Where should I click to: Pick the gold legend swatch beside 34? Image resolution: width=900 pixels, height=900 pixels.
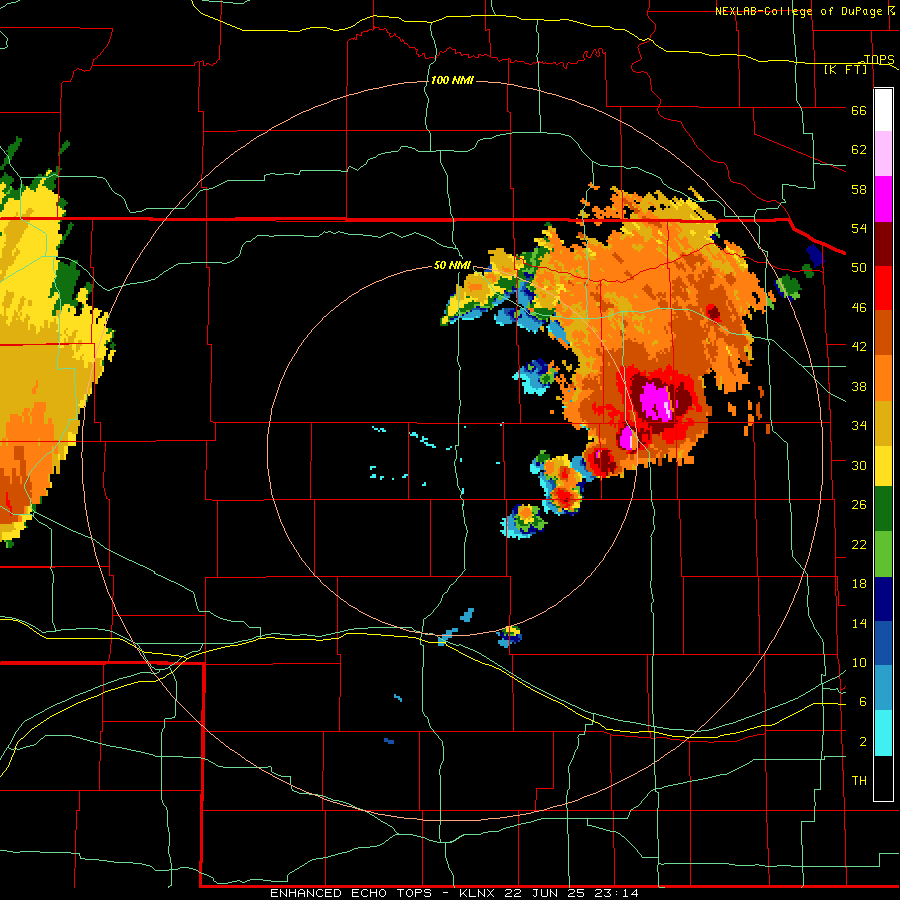tap(883, 423)
